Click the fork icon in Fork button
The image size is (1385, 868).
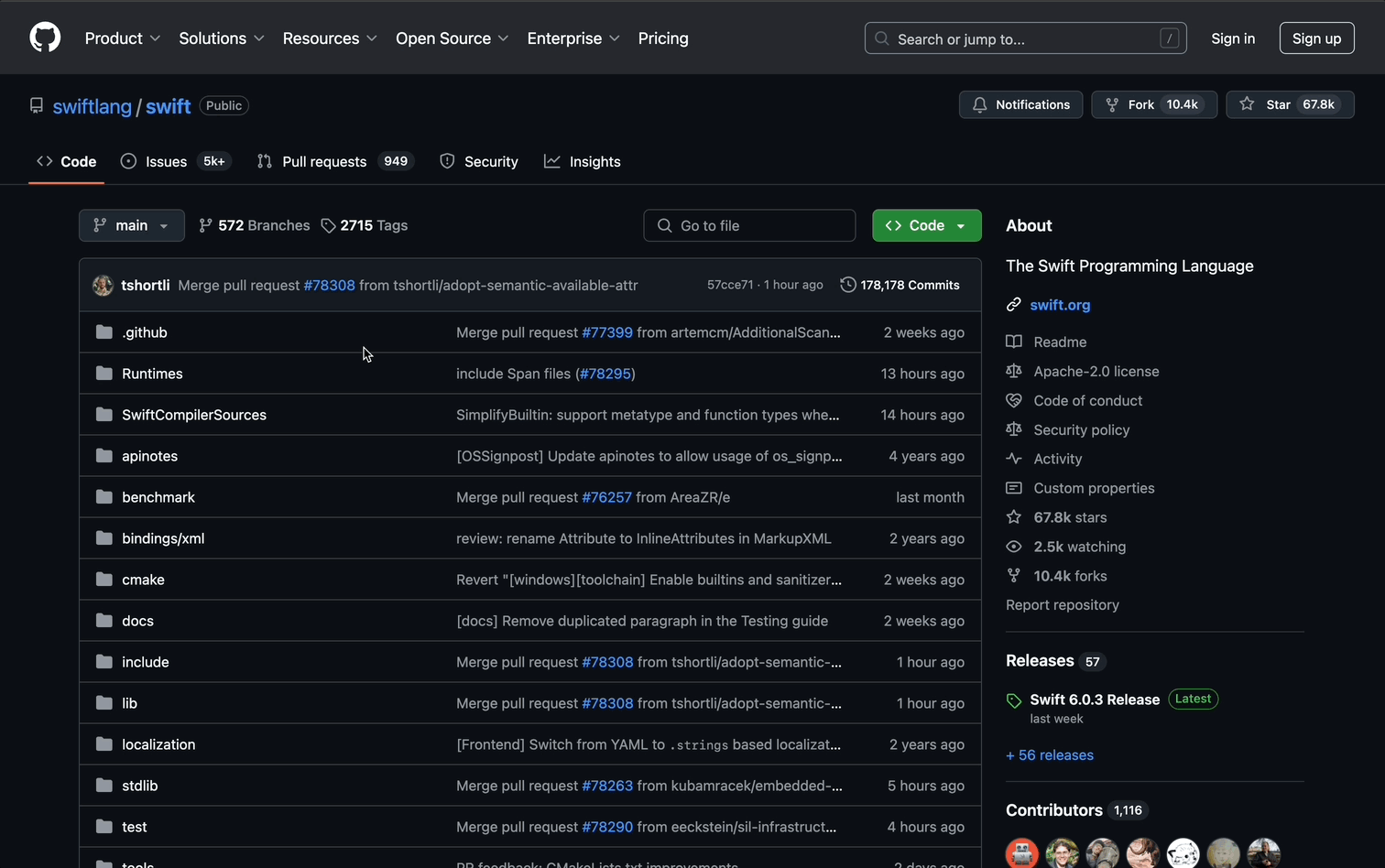pos(1112,104)
